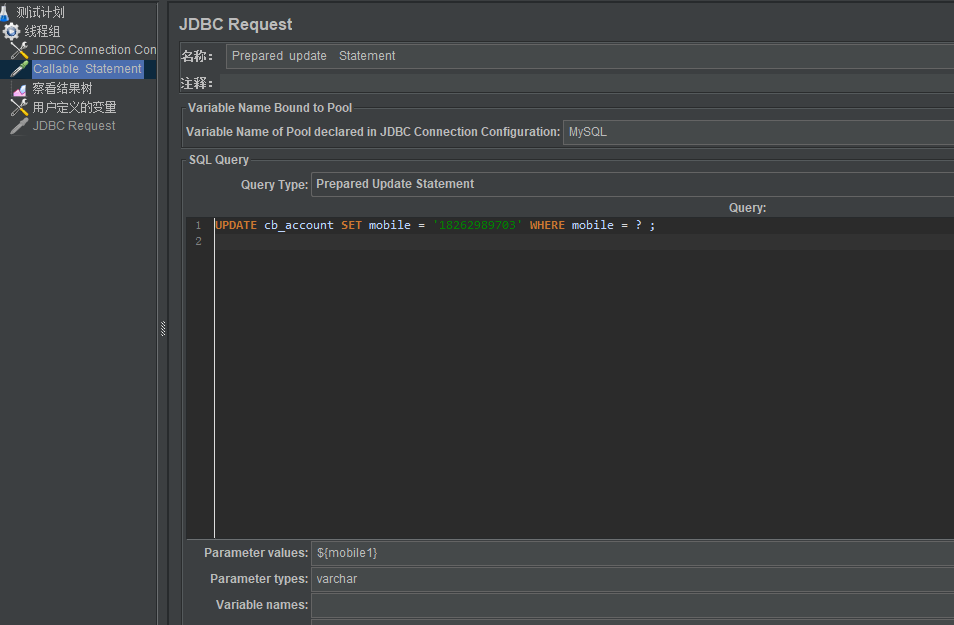Click the disabled JDBC Request pipette icon

coord(19,126)
